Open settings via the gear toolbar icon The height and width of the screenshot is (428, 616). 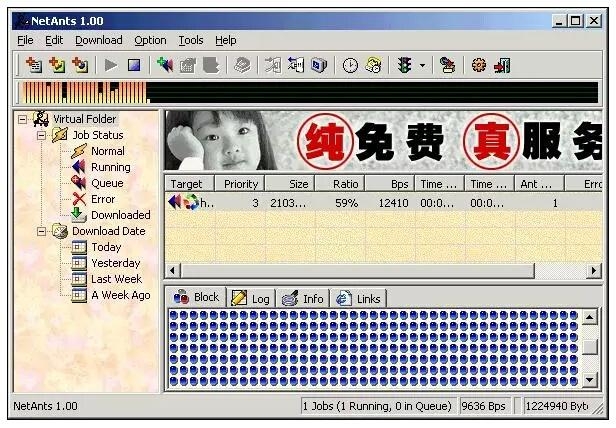[478, 66]
